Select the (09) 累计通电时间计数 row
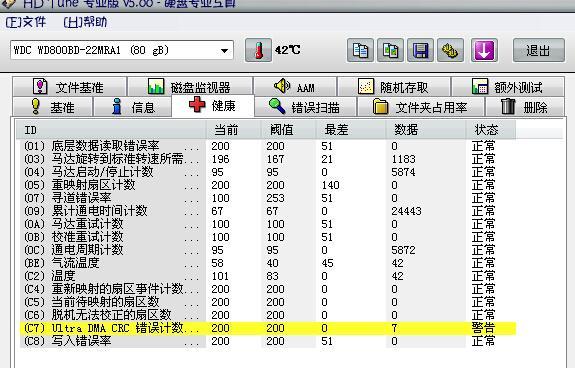This screenshot has height=368, width=575. (268, 211)
